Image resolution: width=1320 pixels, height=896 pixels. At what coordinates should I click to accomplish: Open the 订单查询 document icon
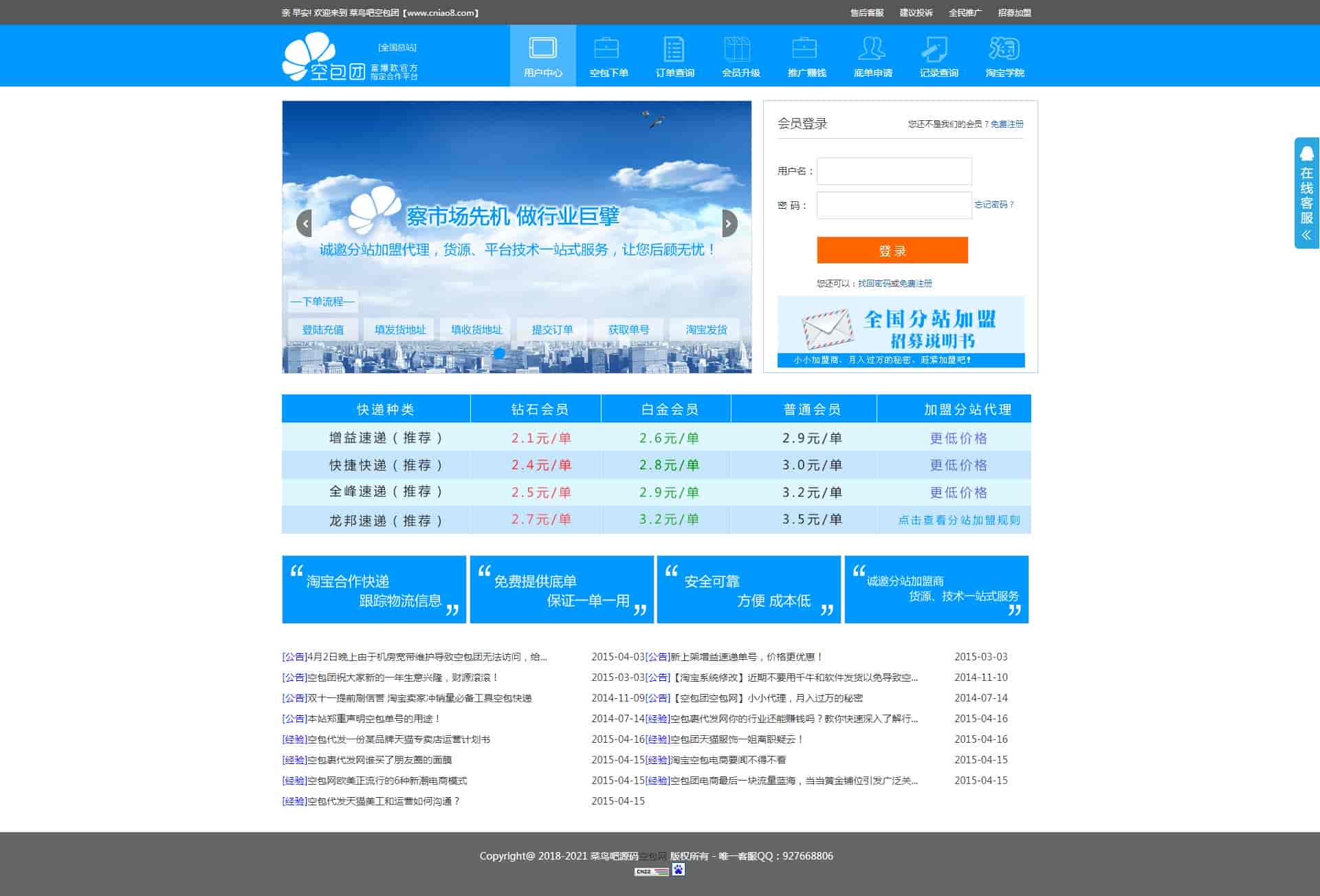click(x=674, y=48)
